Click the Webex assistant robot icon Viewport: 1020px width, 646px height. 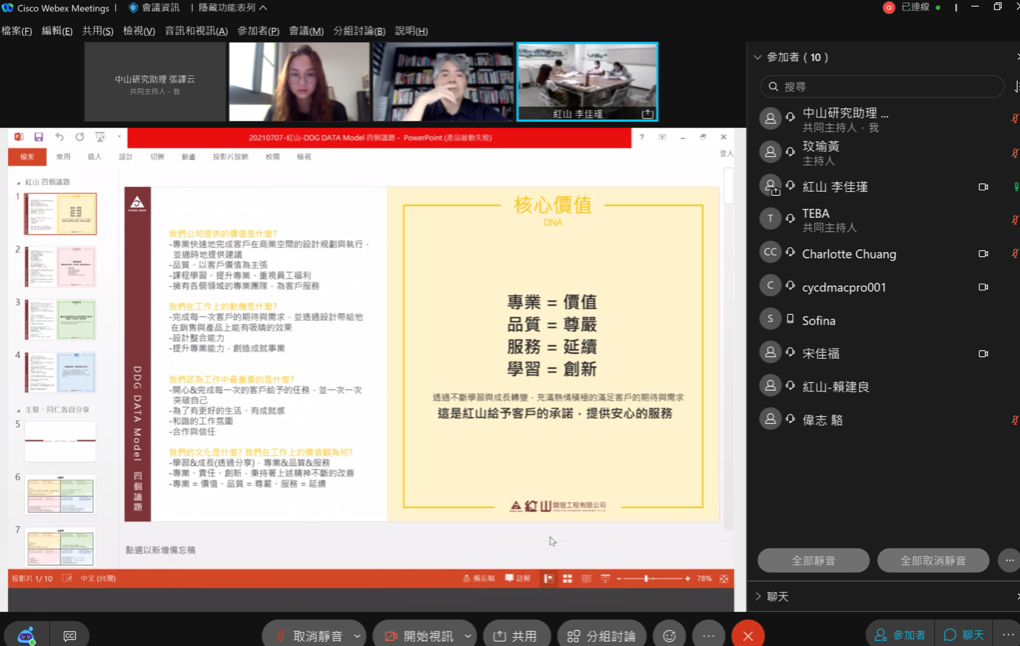tap(26, 636)
